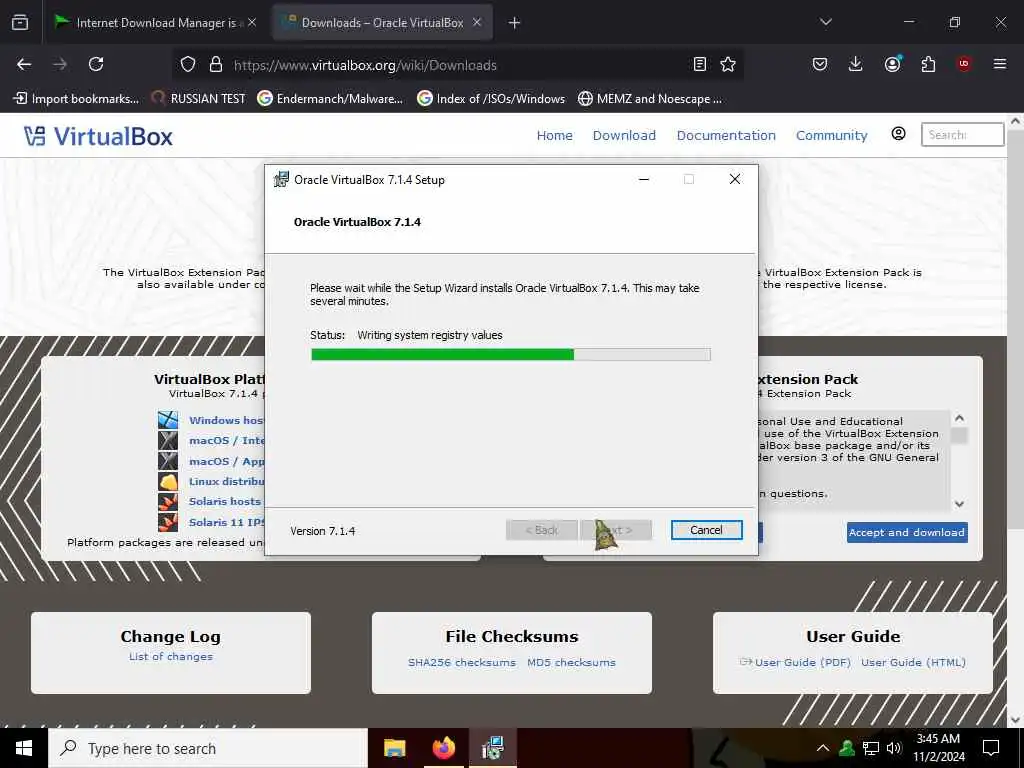Open the Windows Start button
This screenshot has width=1024, height=768.
tap(24, 748)
